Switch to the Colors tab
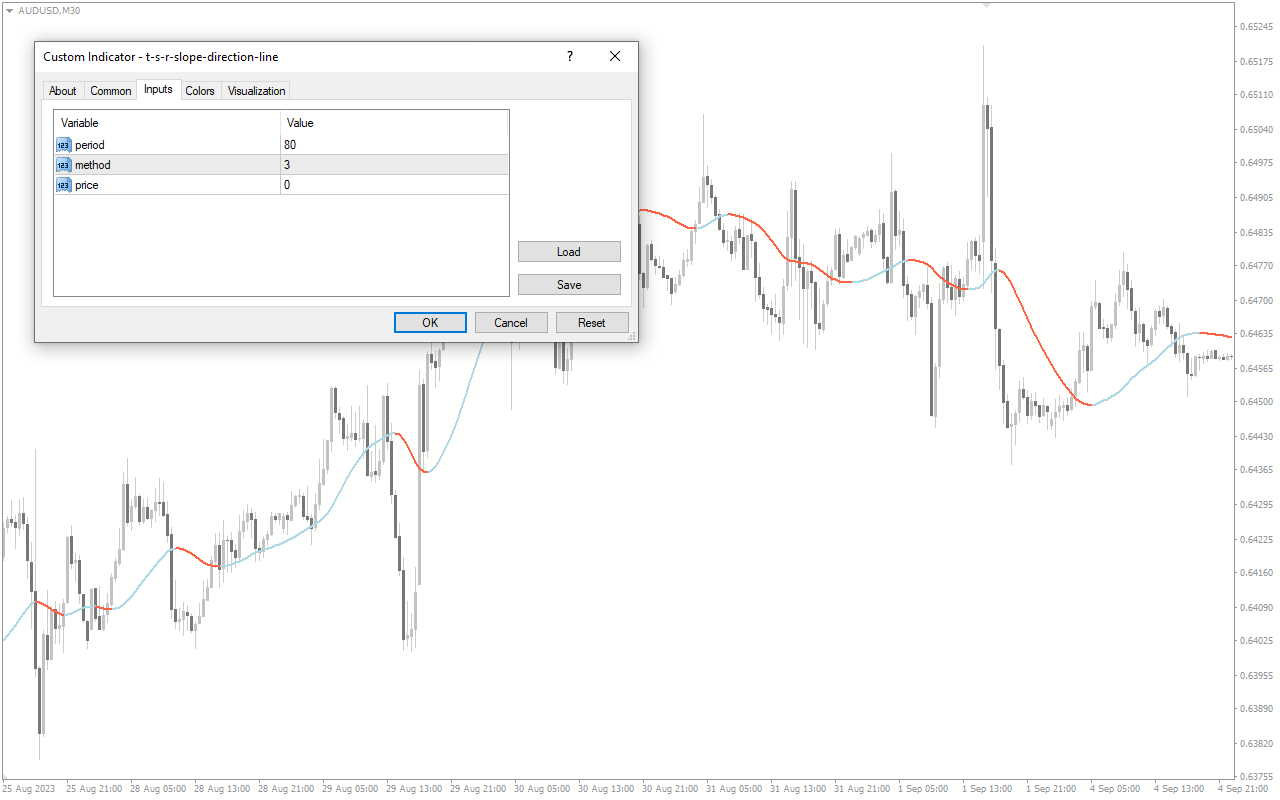This screenshot has width=1280, height=800. click(200, 91)
